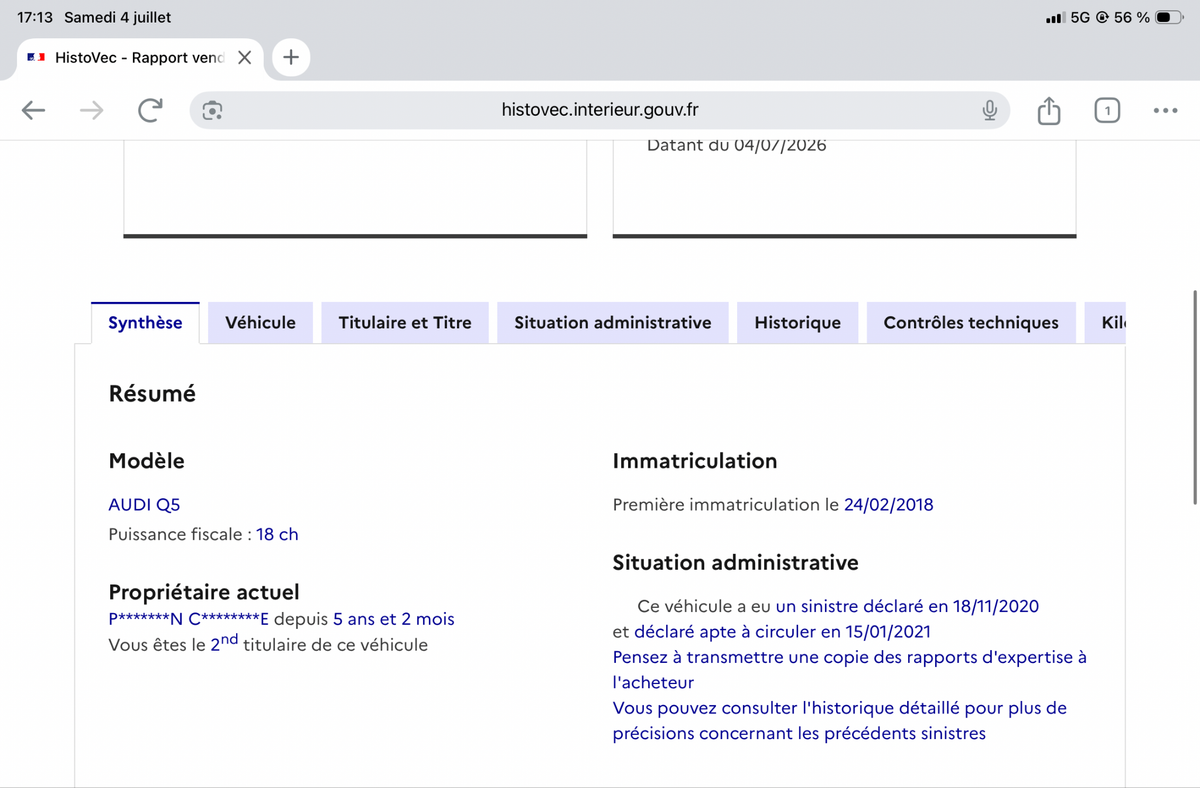
Task: Activate voice search microphone
Action: (x=989, y=110)
